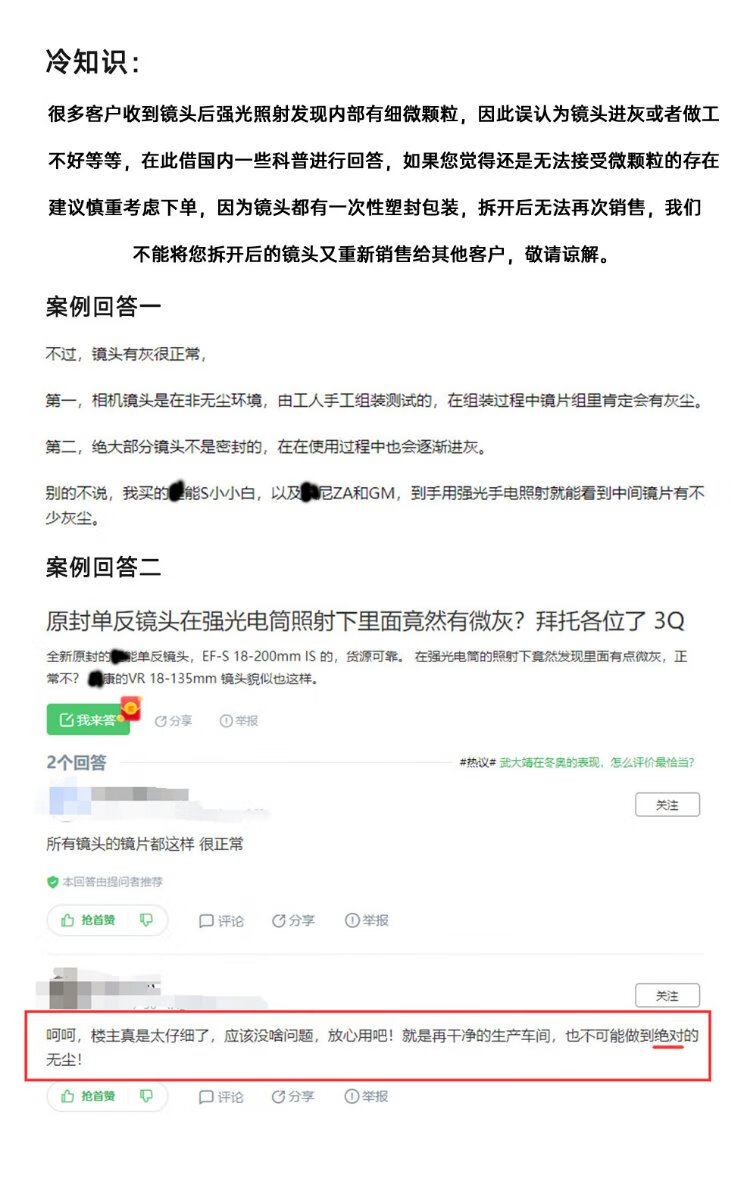Downvote the second answer
This screenshot has height=1181, width=750.
pyautogui.click(x=146, y=1097)
